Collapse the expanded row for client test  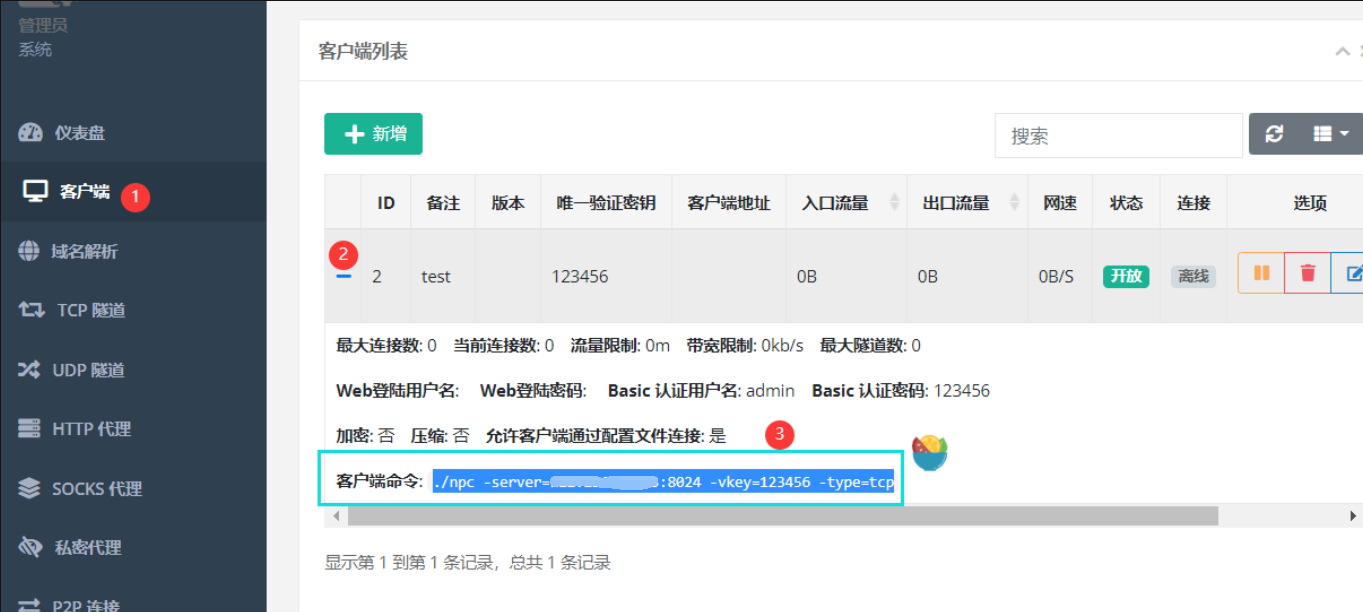tap(344, 276)
